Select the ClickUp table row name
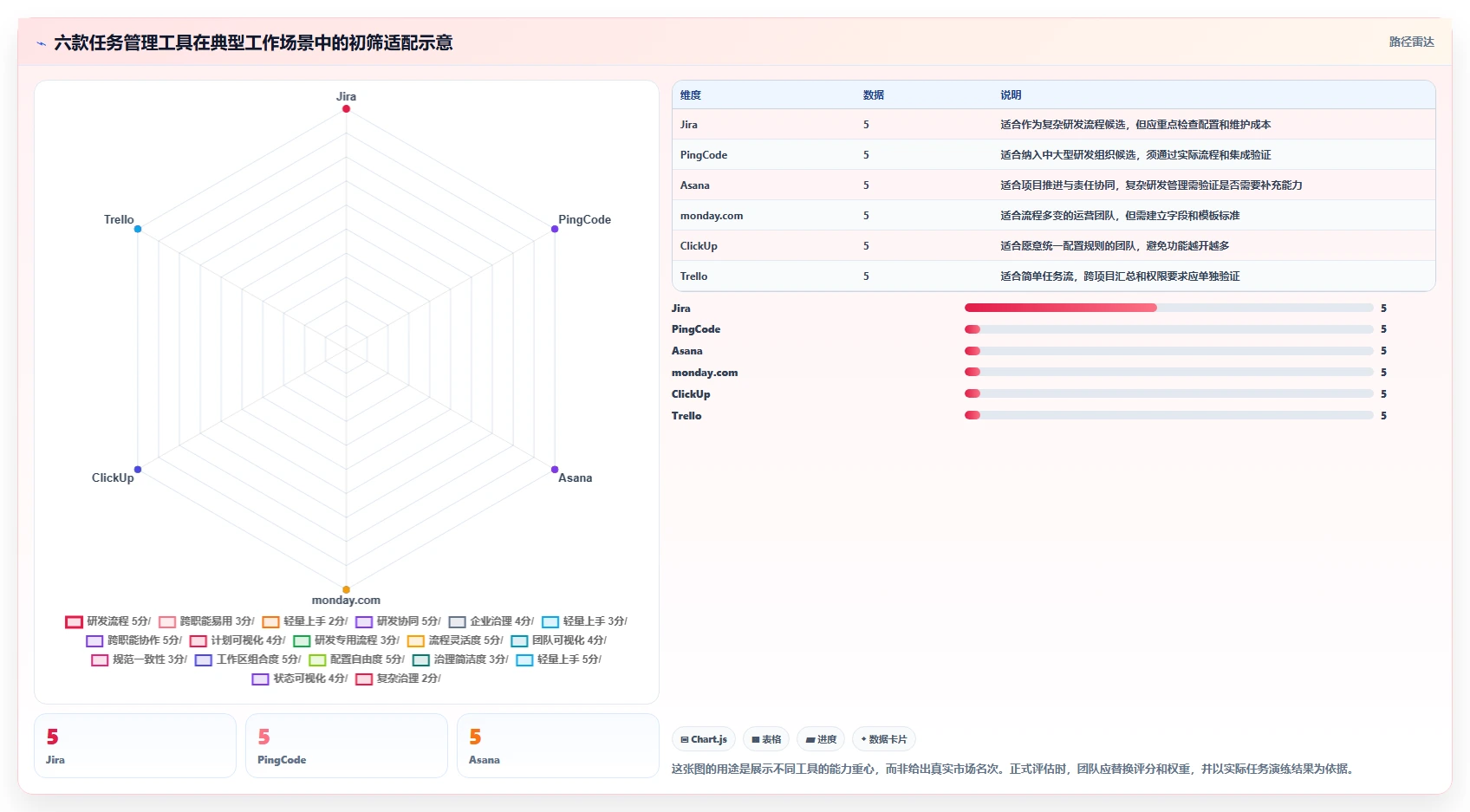Viewport: 1470px width, 812px height. click(x=699, y=246)
